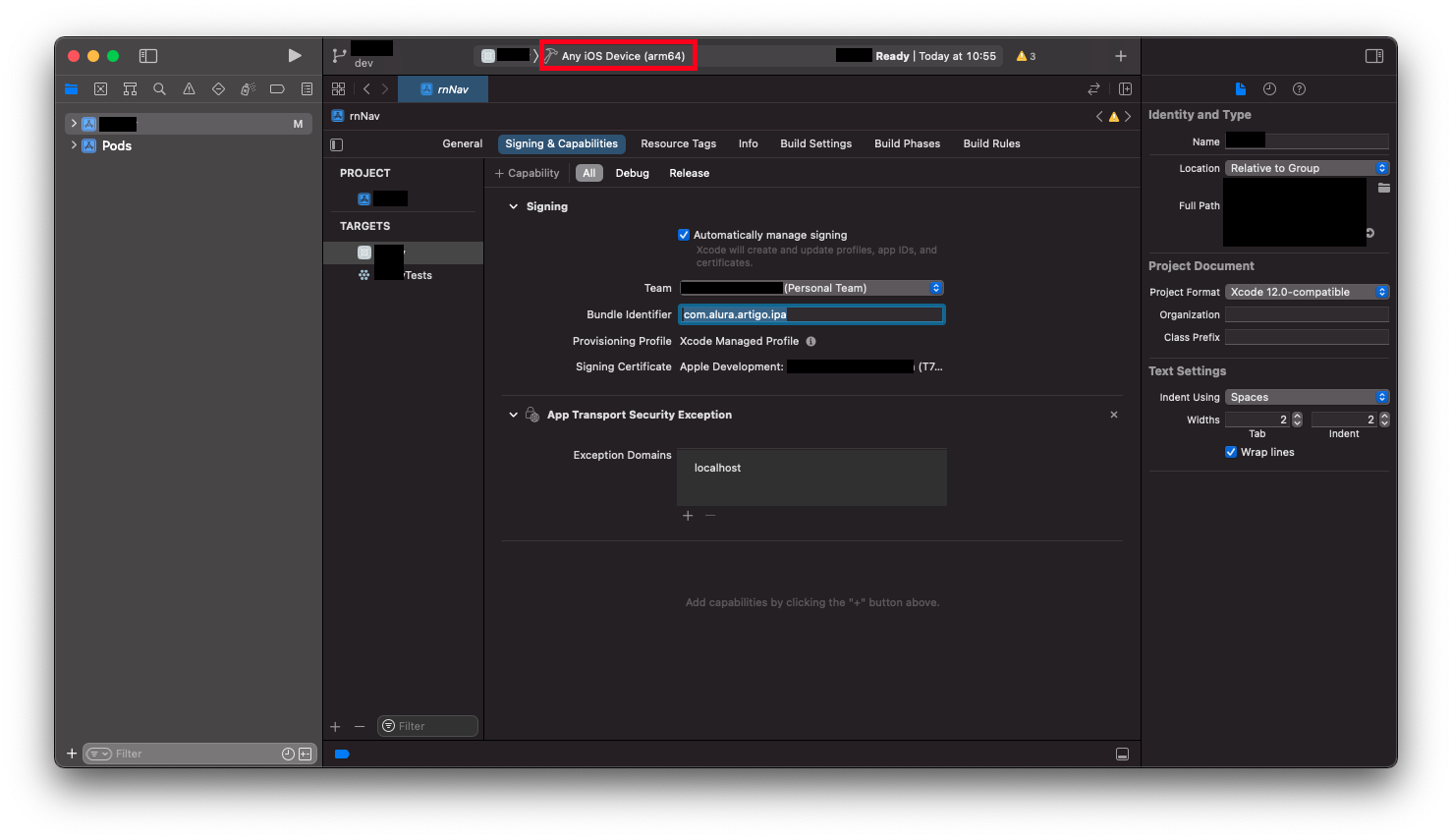The image size is (1452, 840).
Task: Show info for Xcode Managed Profile
Action: 810,342
